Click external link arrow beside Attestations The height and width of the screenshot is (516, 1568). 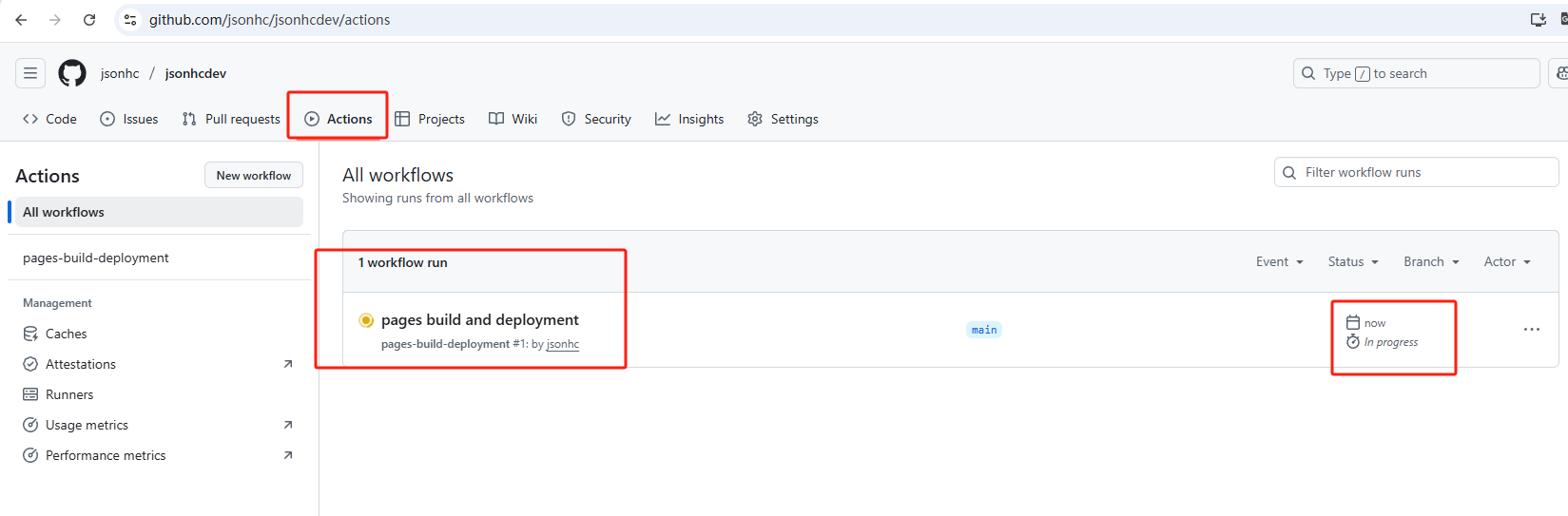[x=288, y=364]
